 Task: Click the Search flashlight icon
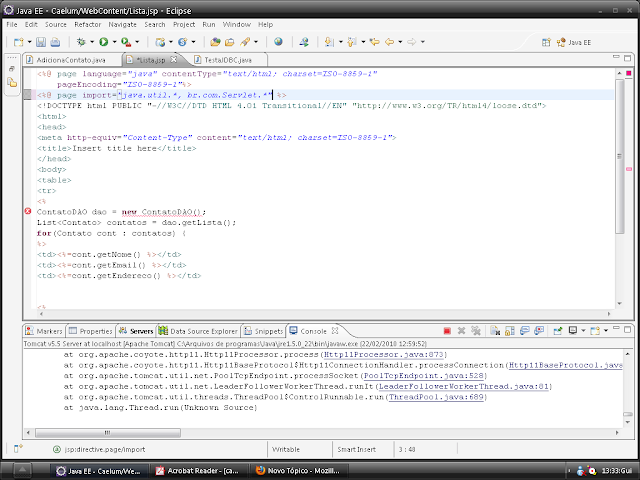(245, 42)
